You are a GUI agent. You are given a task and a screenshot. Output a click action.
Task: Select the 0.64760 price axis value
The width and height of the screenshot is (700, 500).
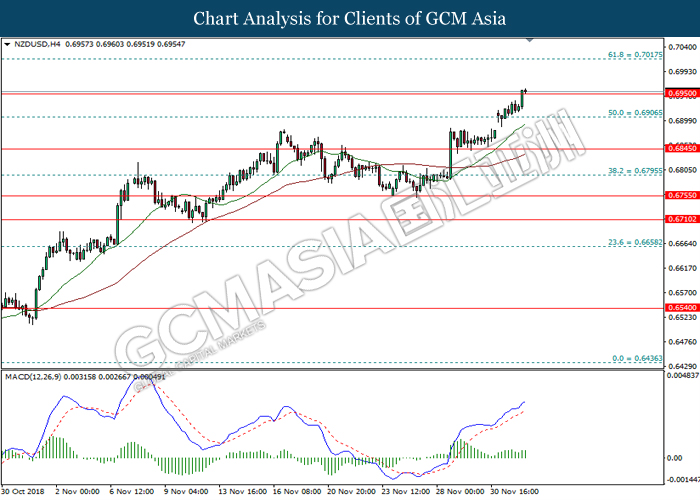point(682,342)
